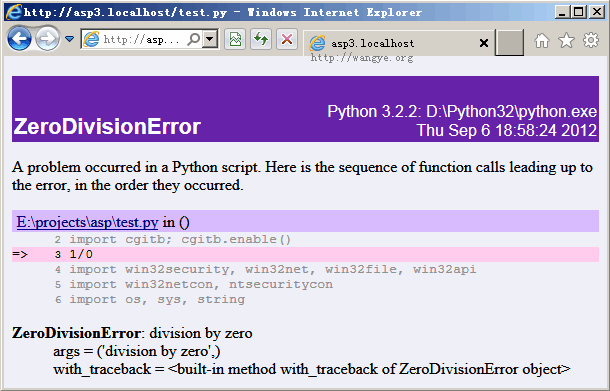Close the asp3.localhost tab
610x391 pixels.
point(484,43)
